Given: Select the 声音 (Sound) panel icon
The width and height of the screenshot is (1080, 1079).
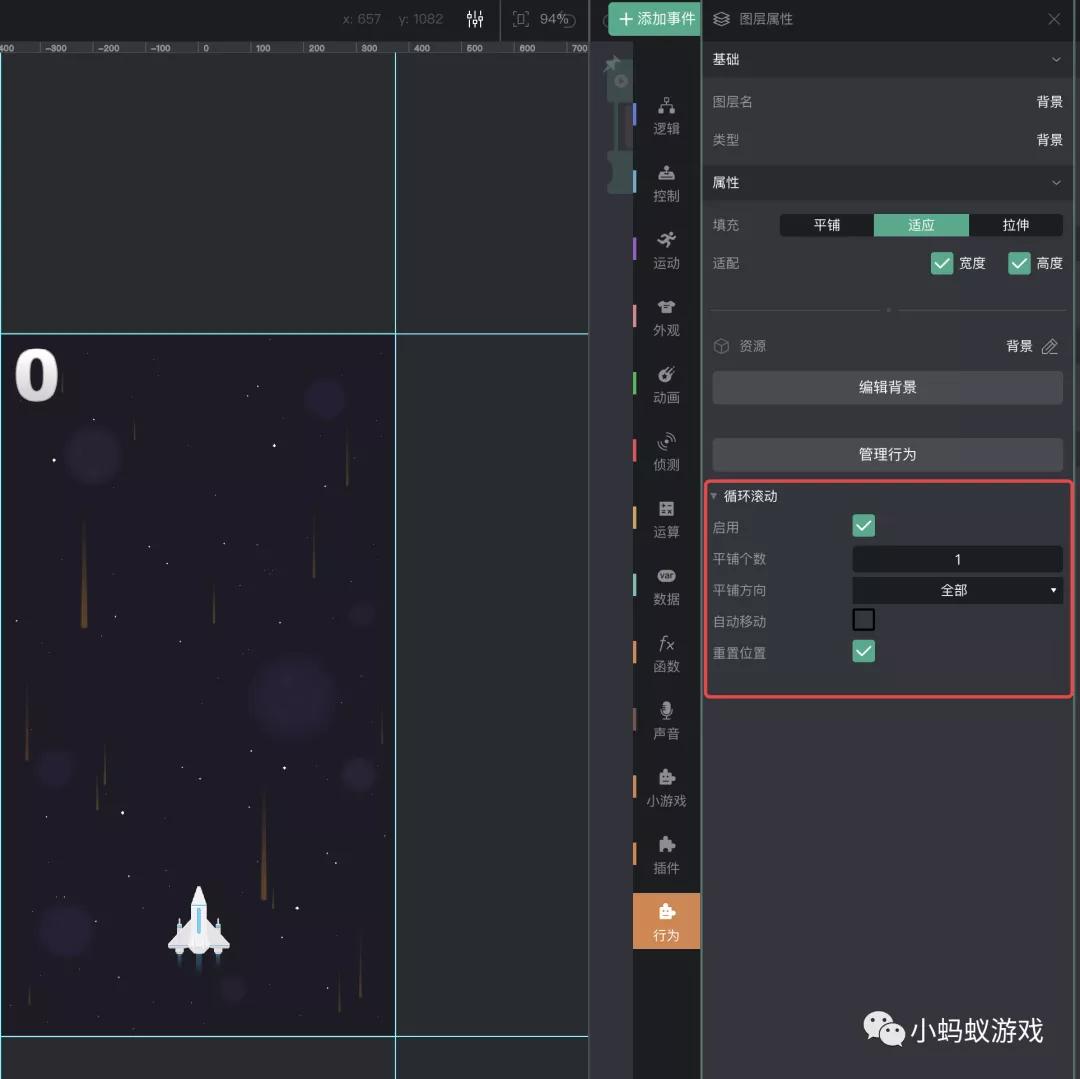Looking at the screenshot, I should click(x=666, y=722).
